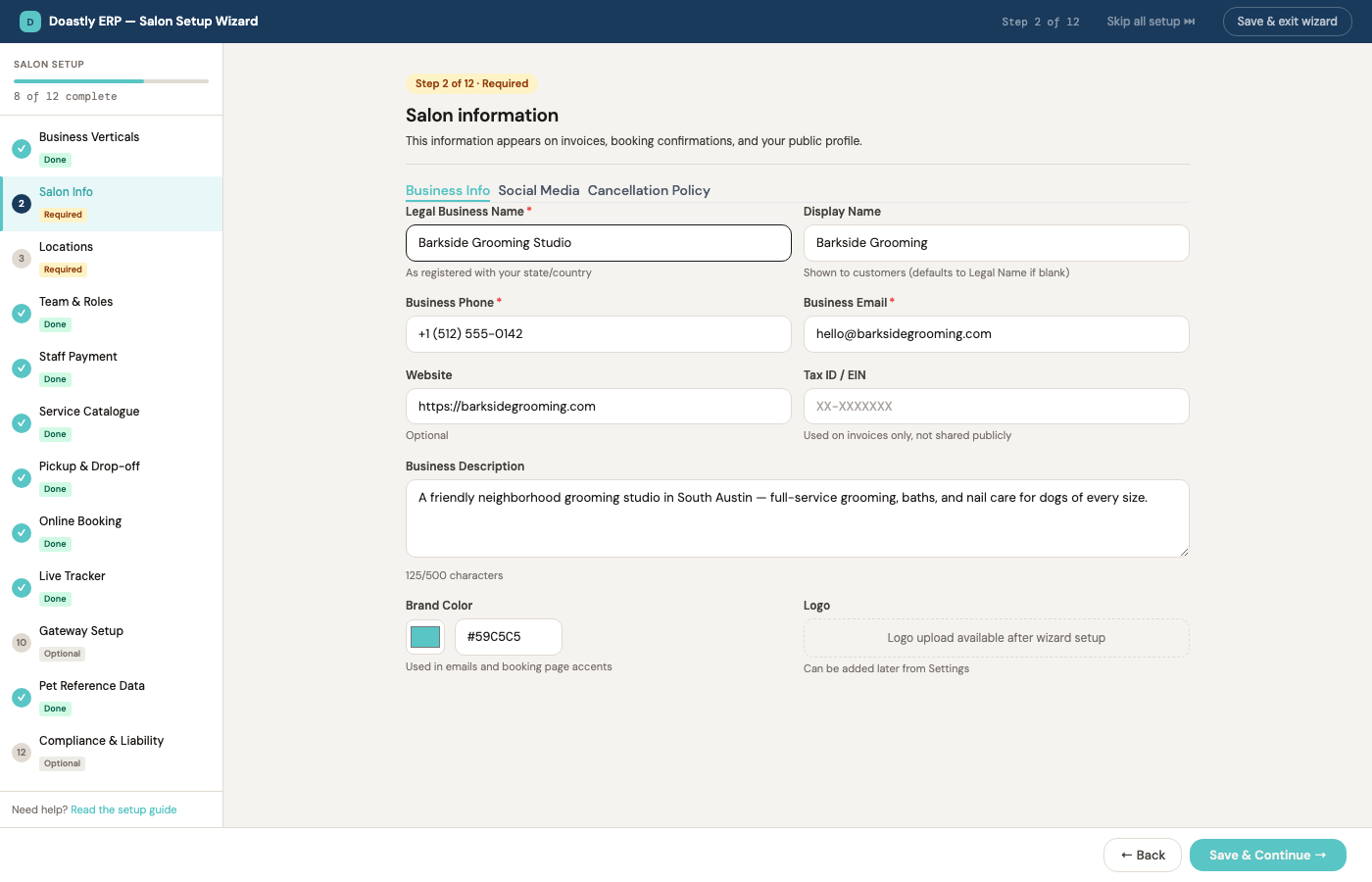
Task: Open the Staff Payment step
Action: click(112, 368)
